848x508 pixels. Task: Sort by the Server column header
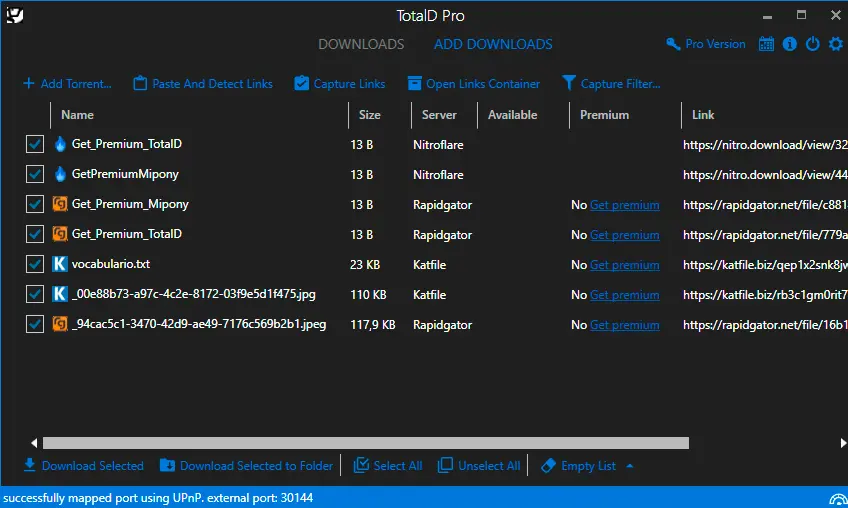point(439,115)
